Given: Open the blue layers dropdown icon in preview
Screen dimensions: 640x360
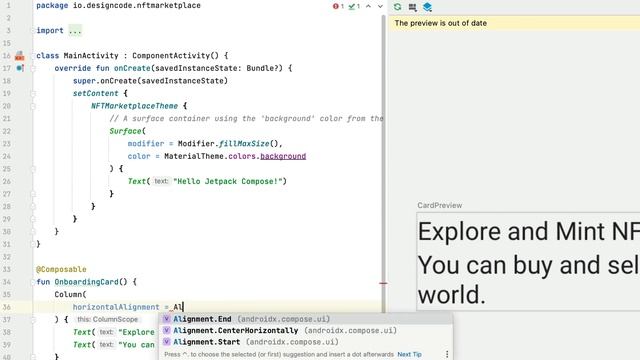Looking at the screenshot, I should click(x=427, y=7).
